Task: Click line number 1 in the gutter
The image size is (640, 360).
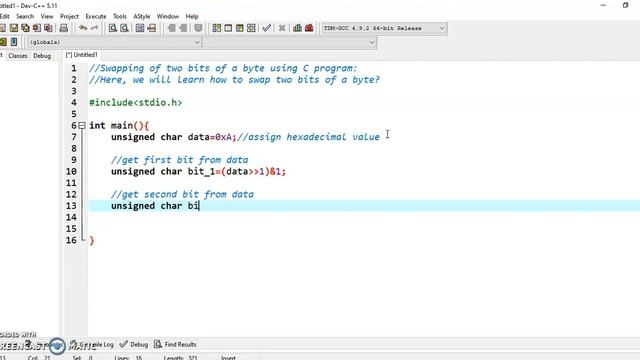Action: coord(74,68)
